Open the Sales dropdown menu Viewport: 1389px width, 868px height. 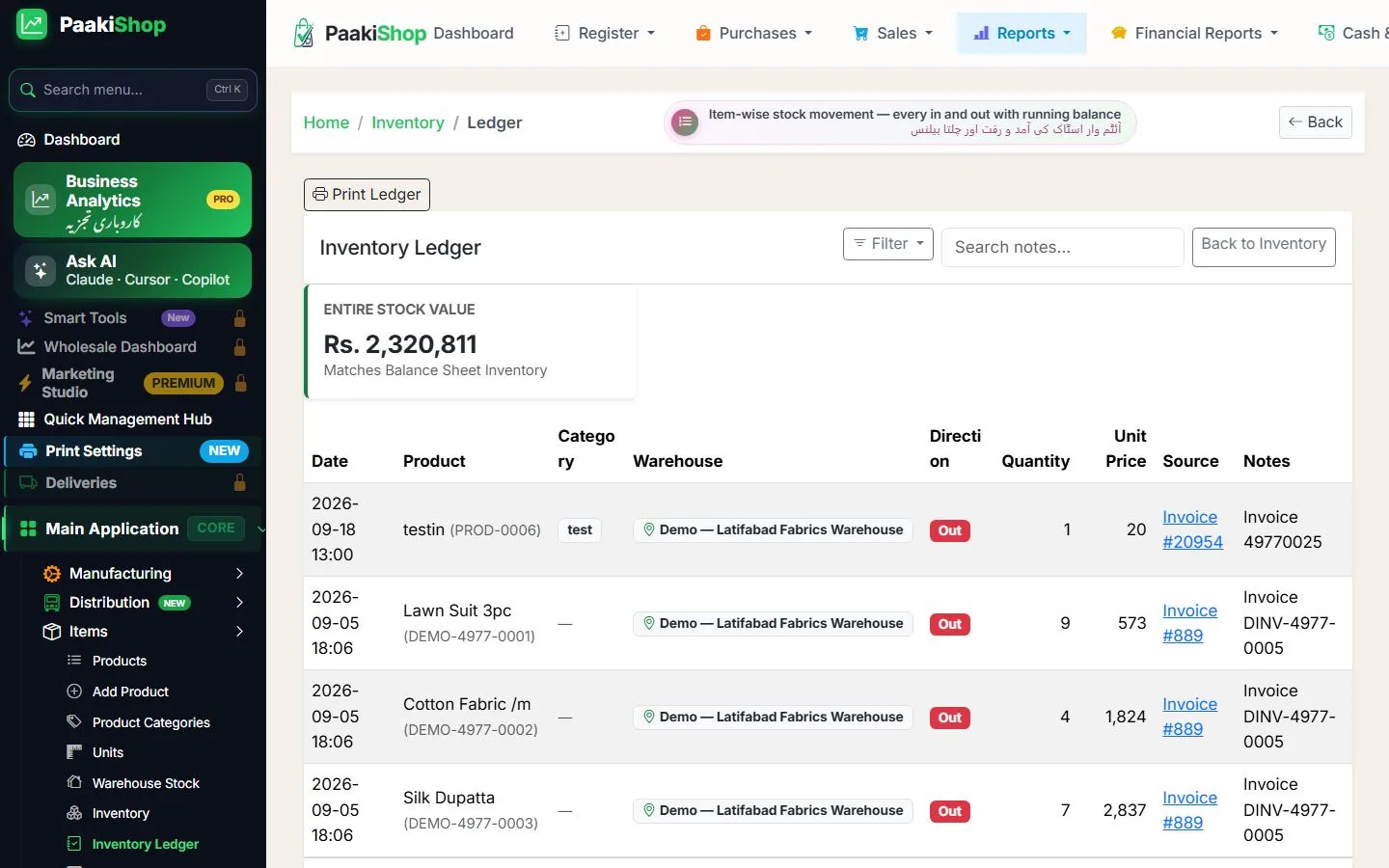pos(893,33)
